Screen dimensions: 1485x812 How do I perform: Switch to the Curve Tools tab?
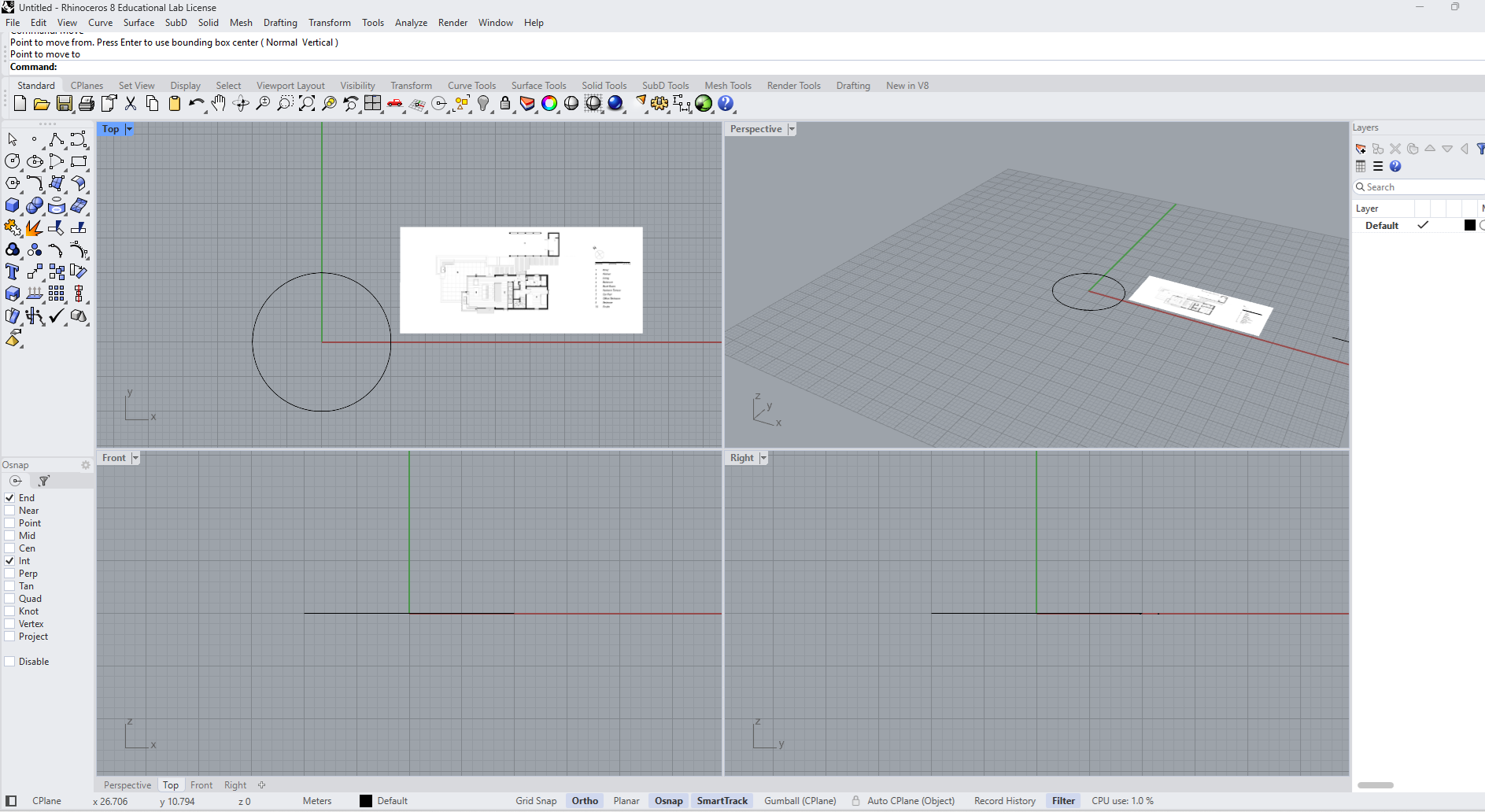[x=471, y=85]
